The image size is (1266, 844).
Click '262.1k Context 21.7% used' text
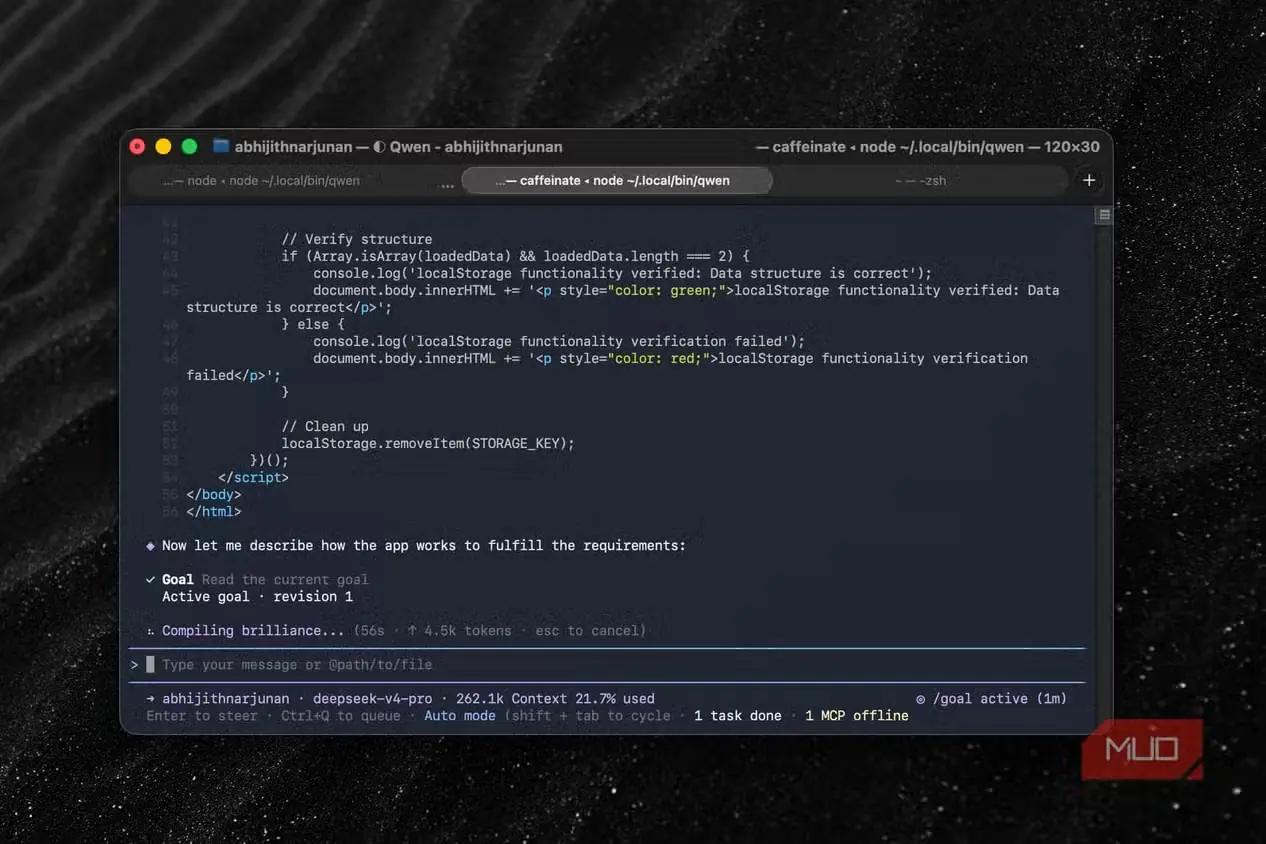(x=555, y=699)
